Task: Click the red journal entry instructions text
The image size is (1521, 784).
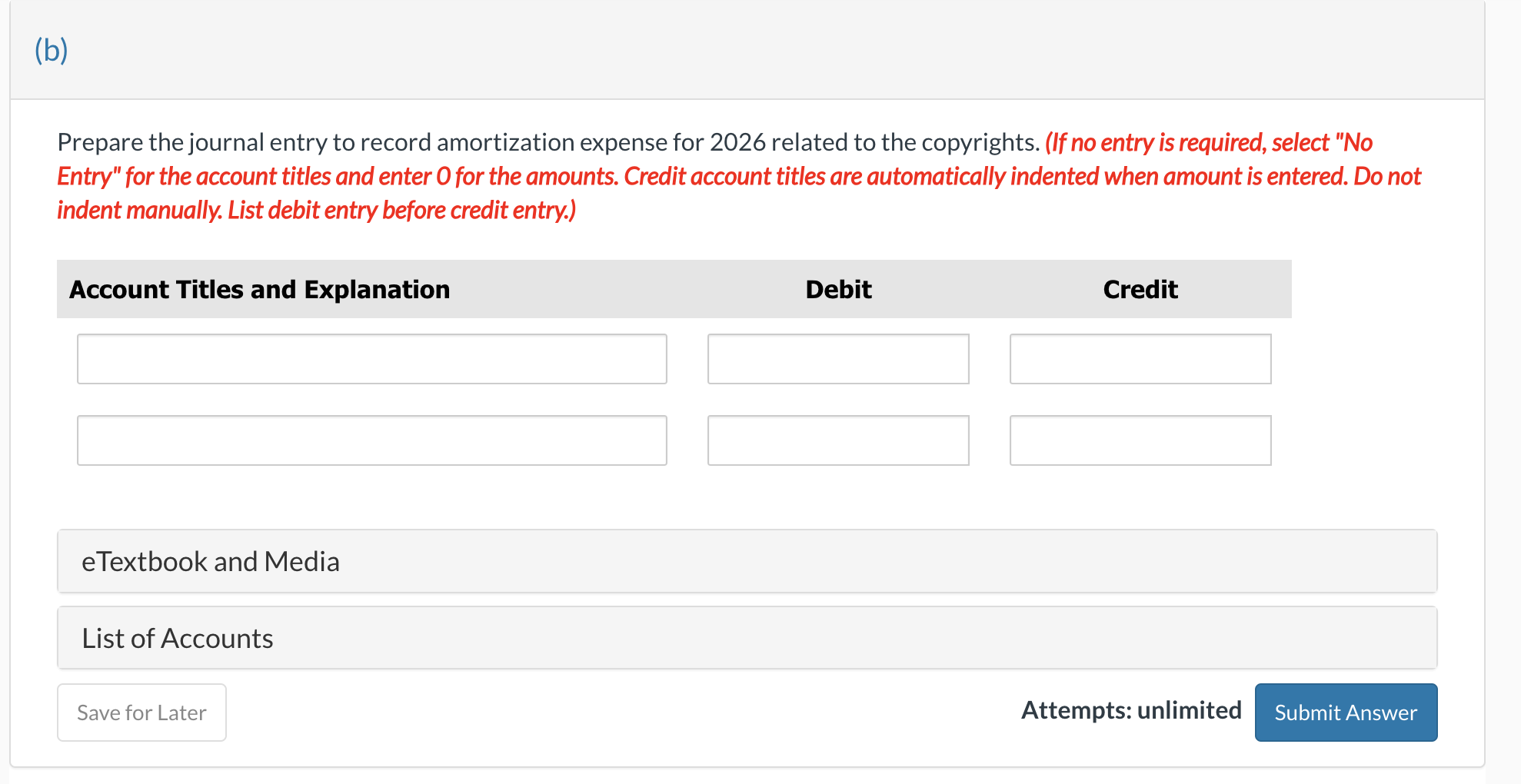Action: click(x=738, y=176)
